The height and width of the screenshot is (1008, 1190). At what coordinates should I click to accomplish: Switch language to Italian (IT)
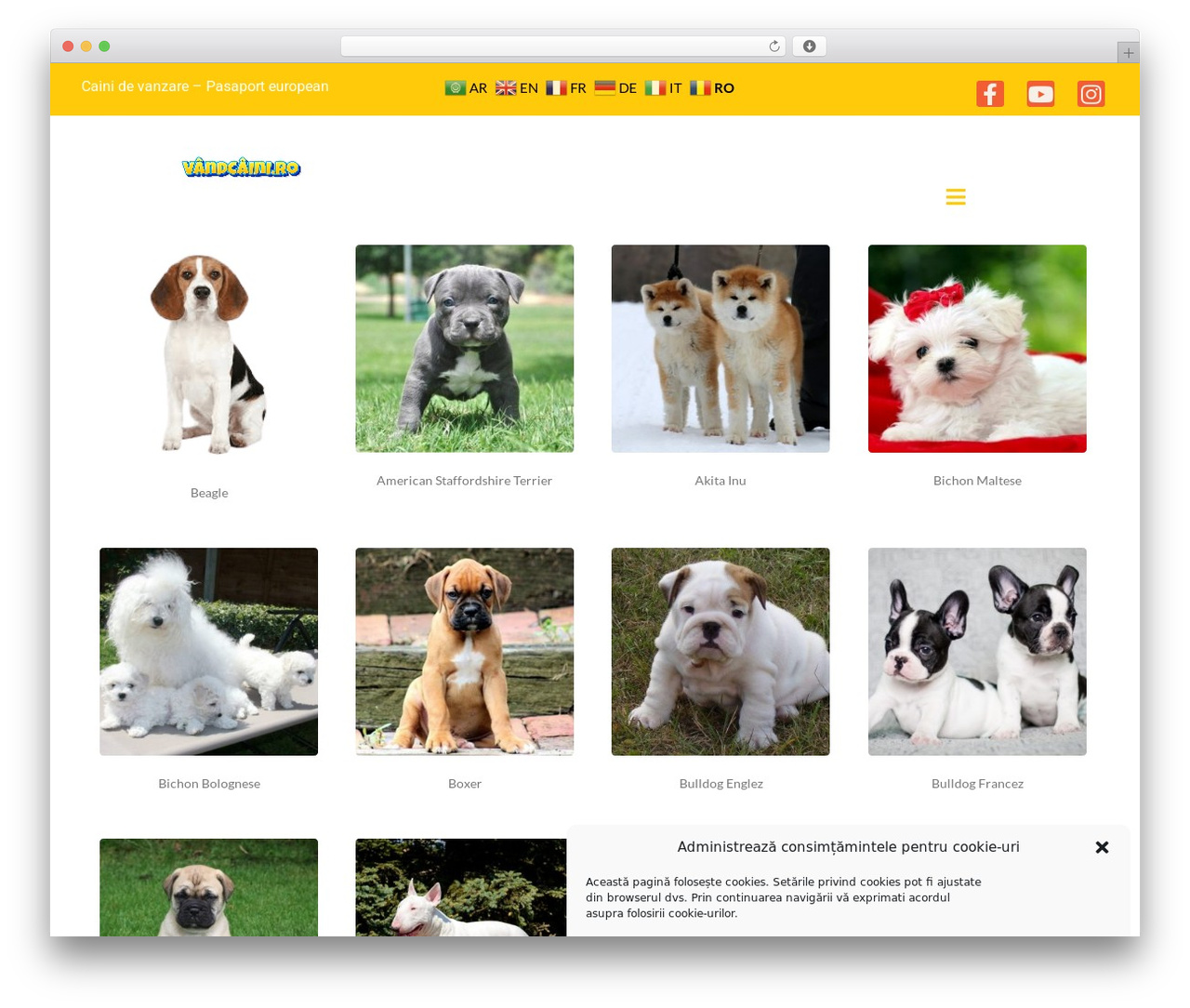click(664, 87)
